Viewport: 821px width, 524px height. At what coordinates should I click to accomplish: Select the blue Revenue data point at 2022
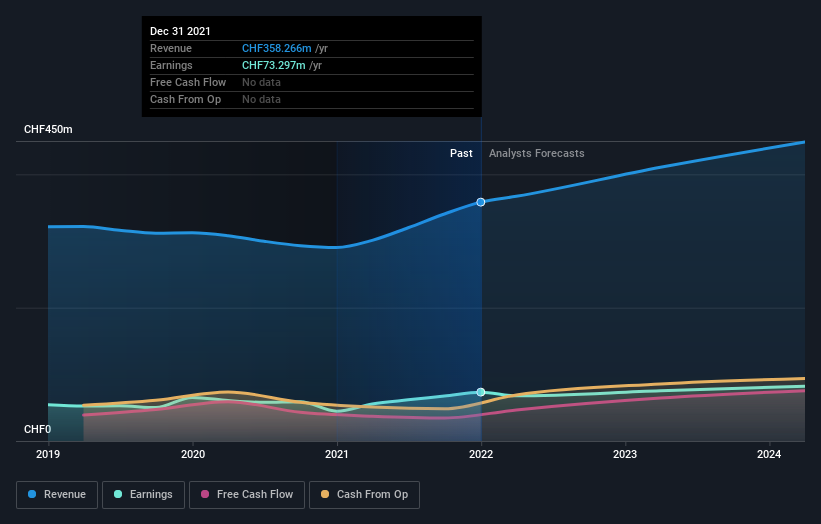pyautogui.click(x=481, y=202)
